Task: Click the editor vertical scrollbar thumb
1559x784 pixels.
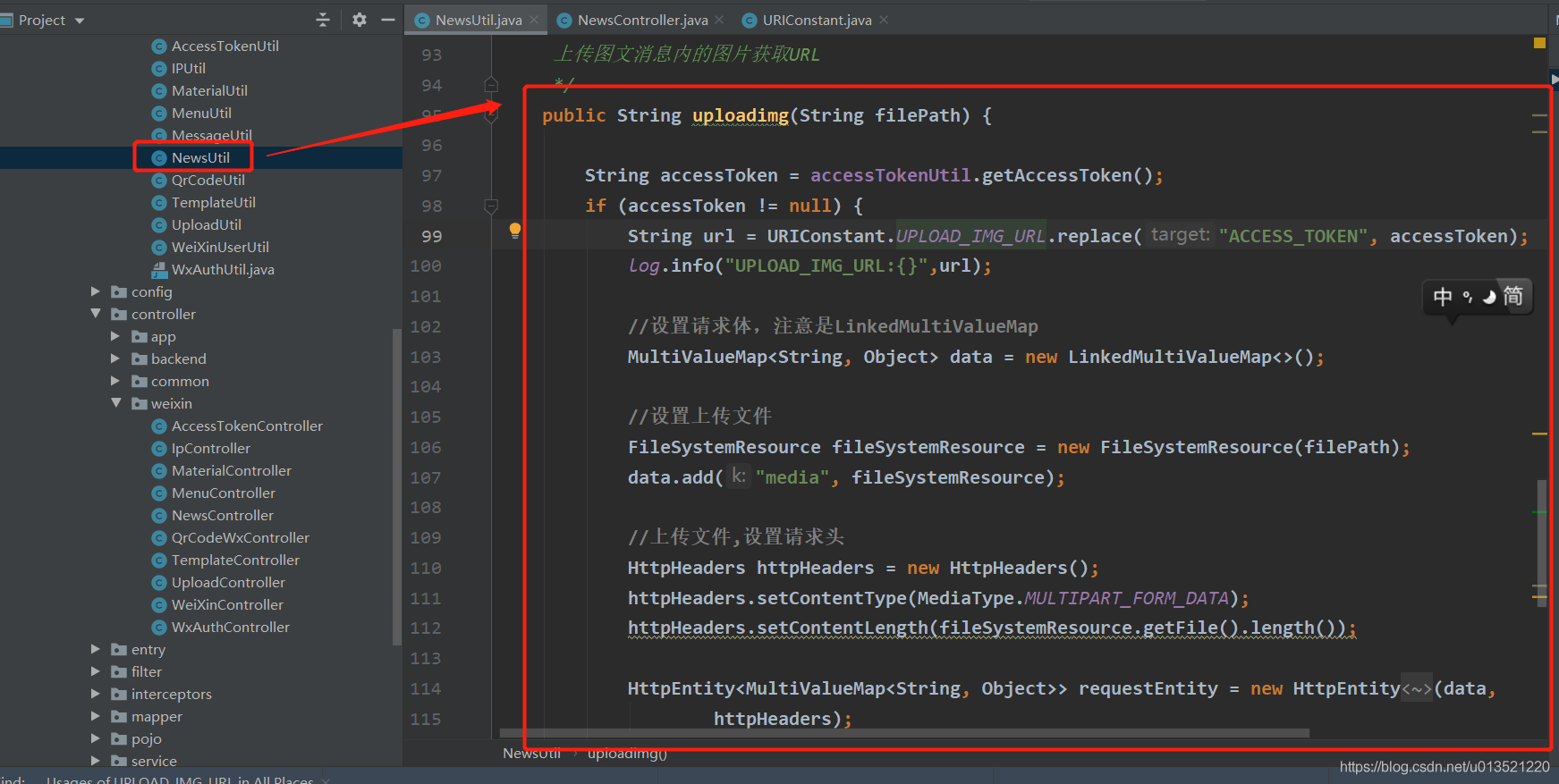Action: (x=1541, y=543)
